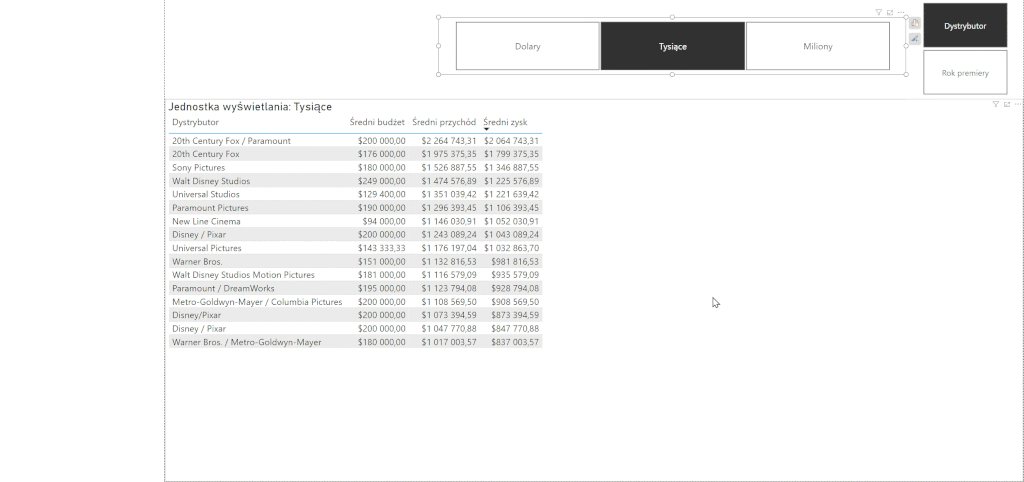Click revenue value $1 017 003,57

449,342
